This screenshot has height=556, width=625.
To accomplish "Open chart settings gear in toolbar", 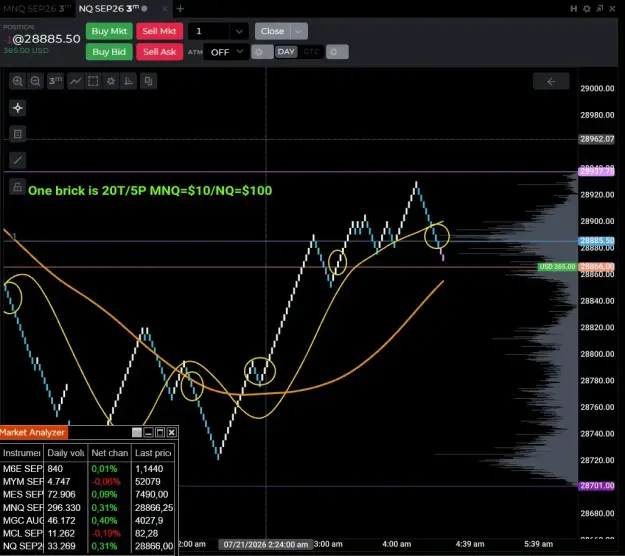I will point(111,81).
